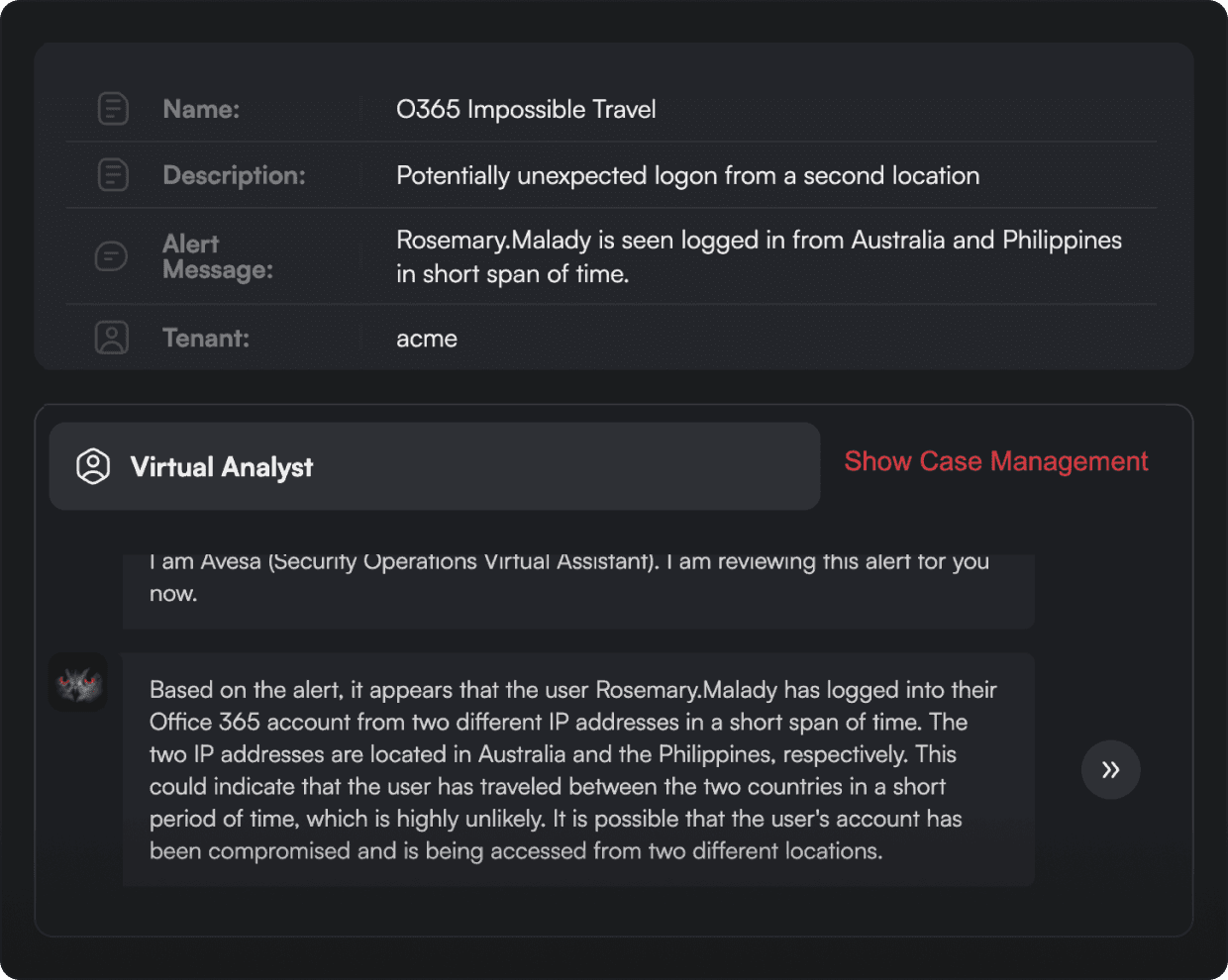
Task: Click the user icon beside Tenant
Action: 112,338
